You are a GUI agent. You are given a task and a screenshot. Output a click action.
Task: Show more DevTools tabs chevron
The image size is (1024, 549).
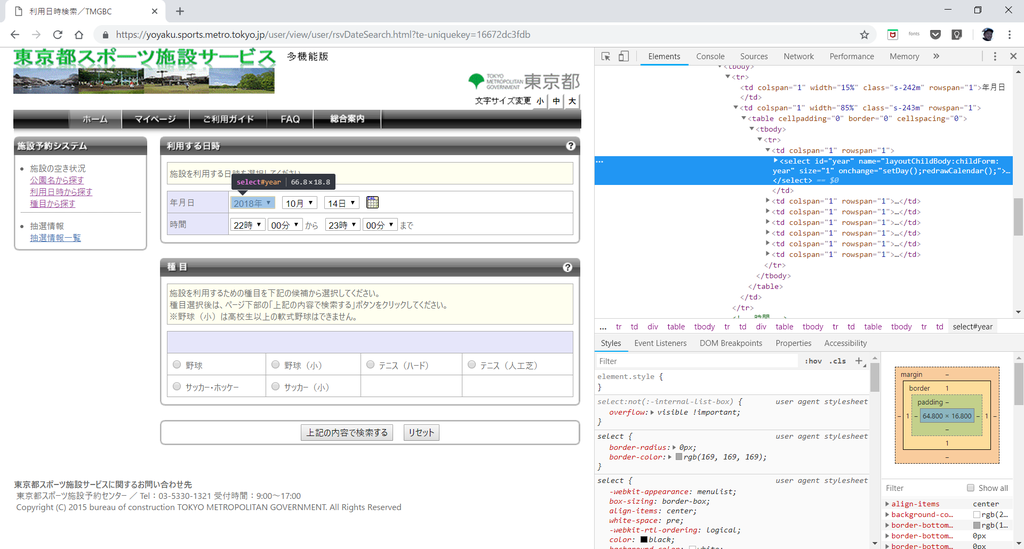[936, 57]
